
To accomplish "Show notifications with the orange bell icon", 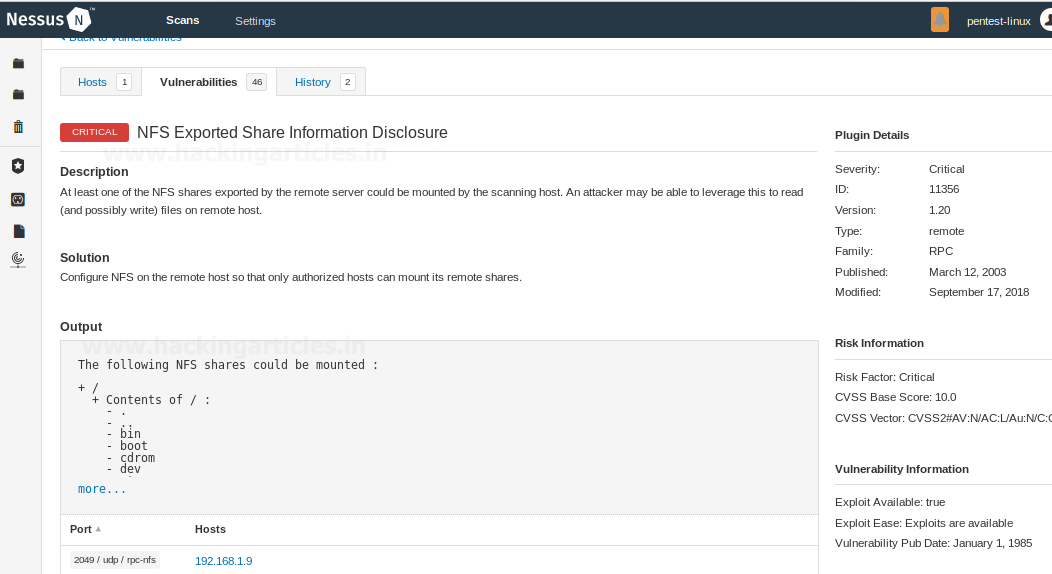I will point(940,20).
